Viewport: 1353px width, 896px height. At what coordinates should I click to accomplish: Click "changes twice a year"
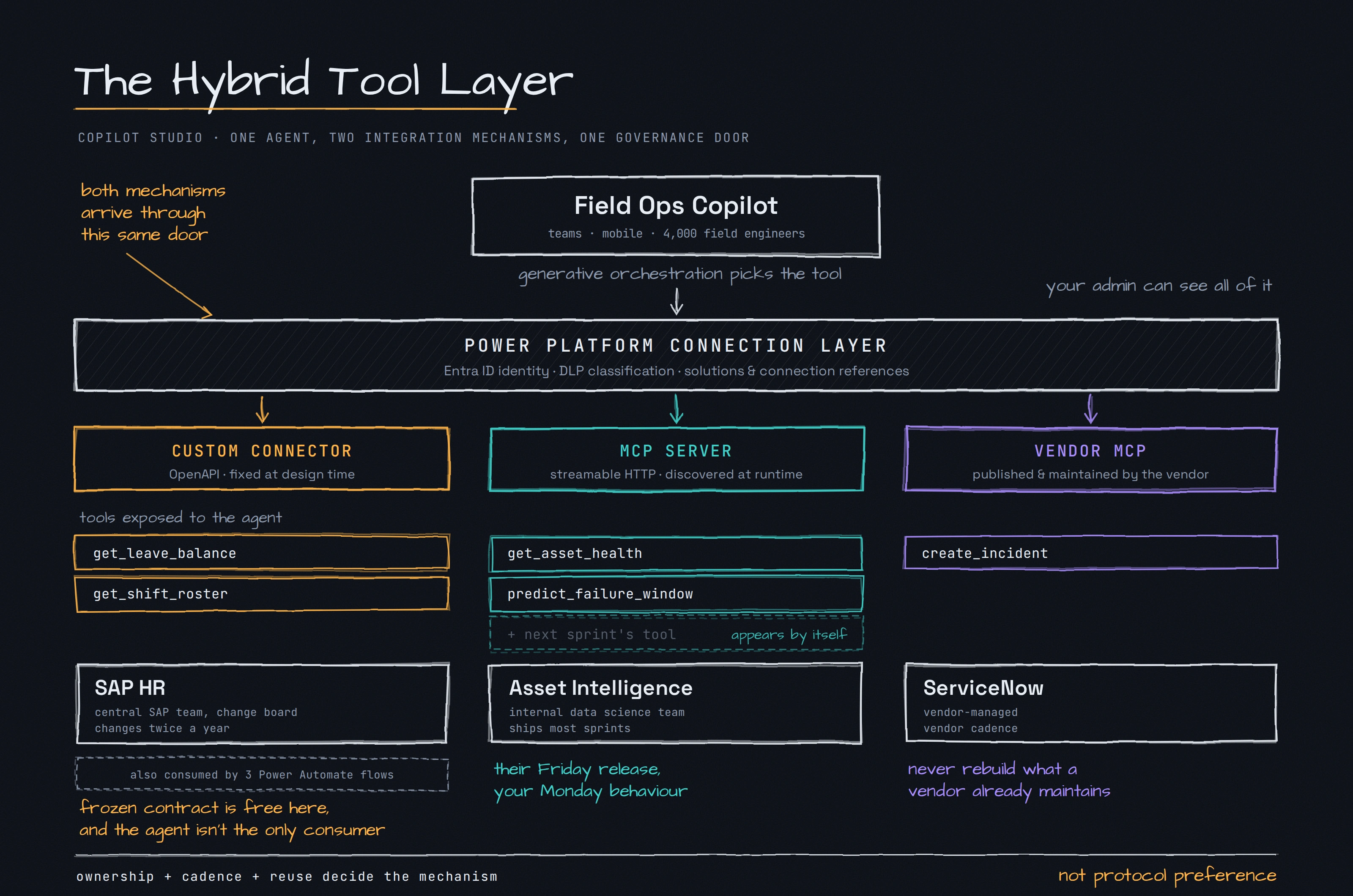pos(162,728)
